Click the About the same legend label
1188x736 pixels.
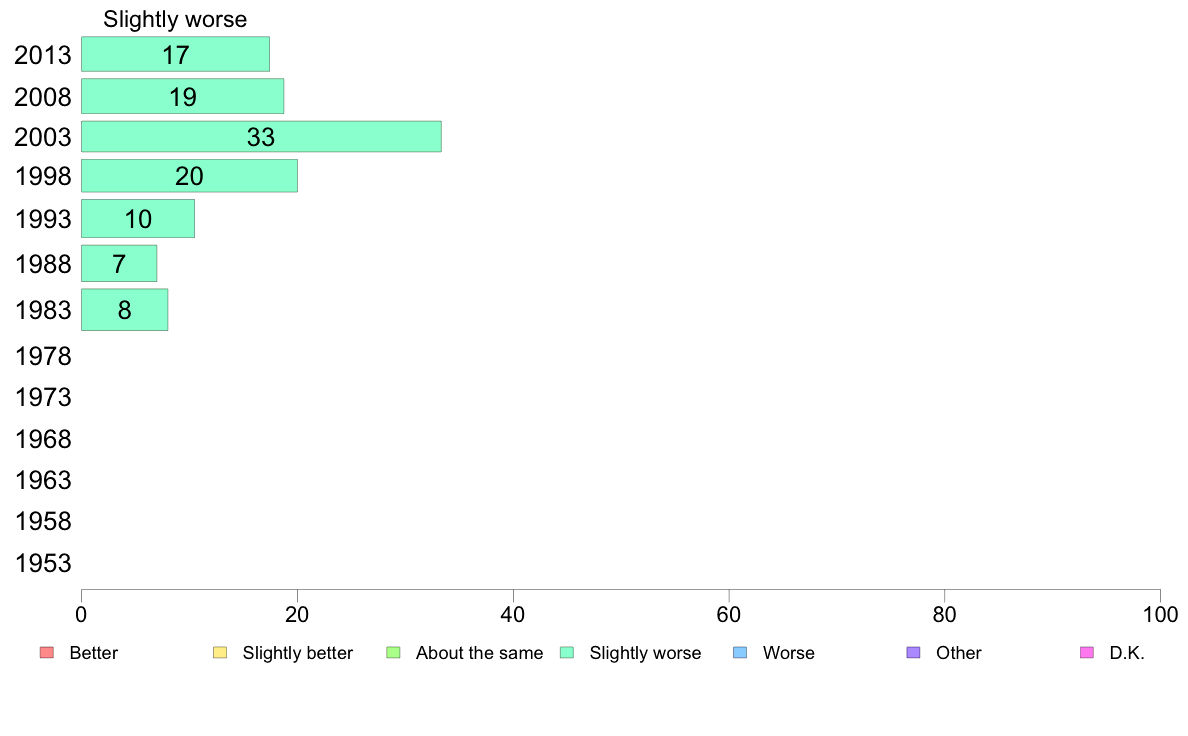coord(479,653)
